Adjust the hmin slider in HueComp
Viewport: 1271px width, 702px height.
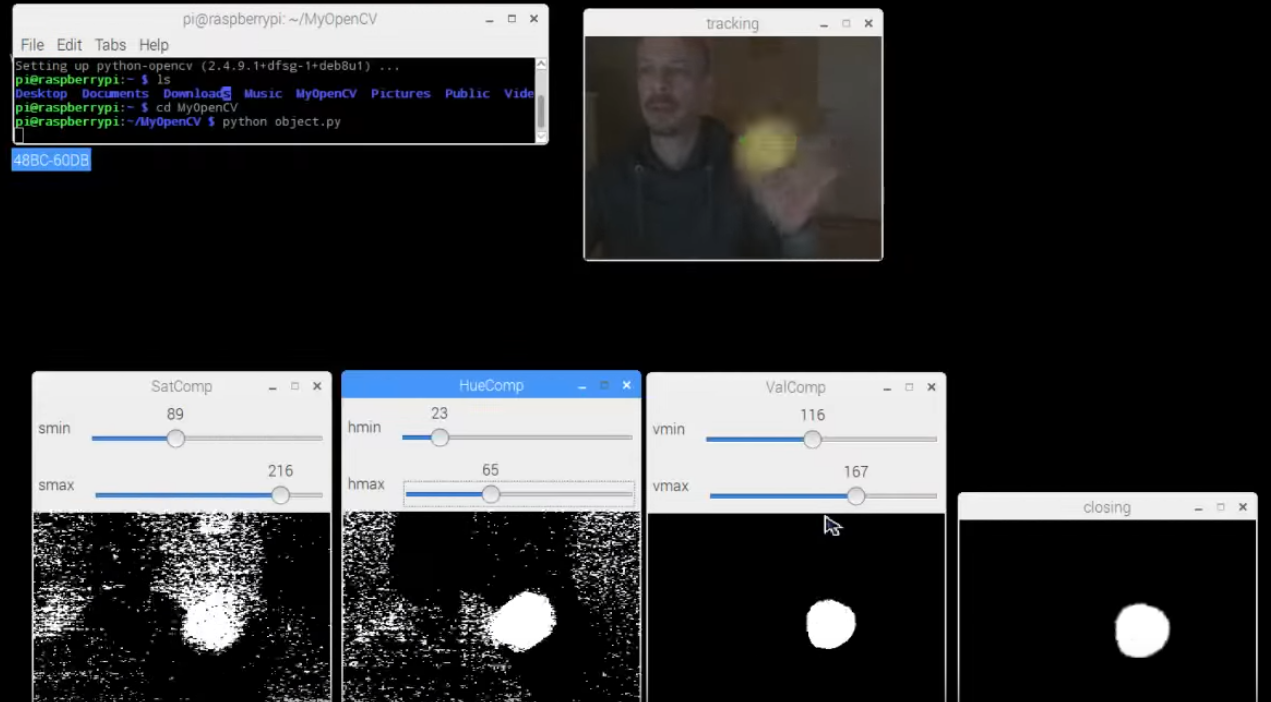pyautogui.click(x=439, y=438)
